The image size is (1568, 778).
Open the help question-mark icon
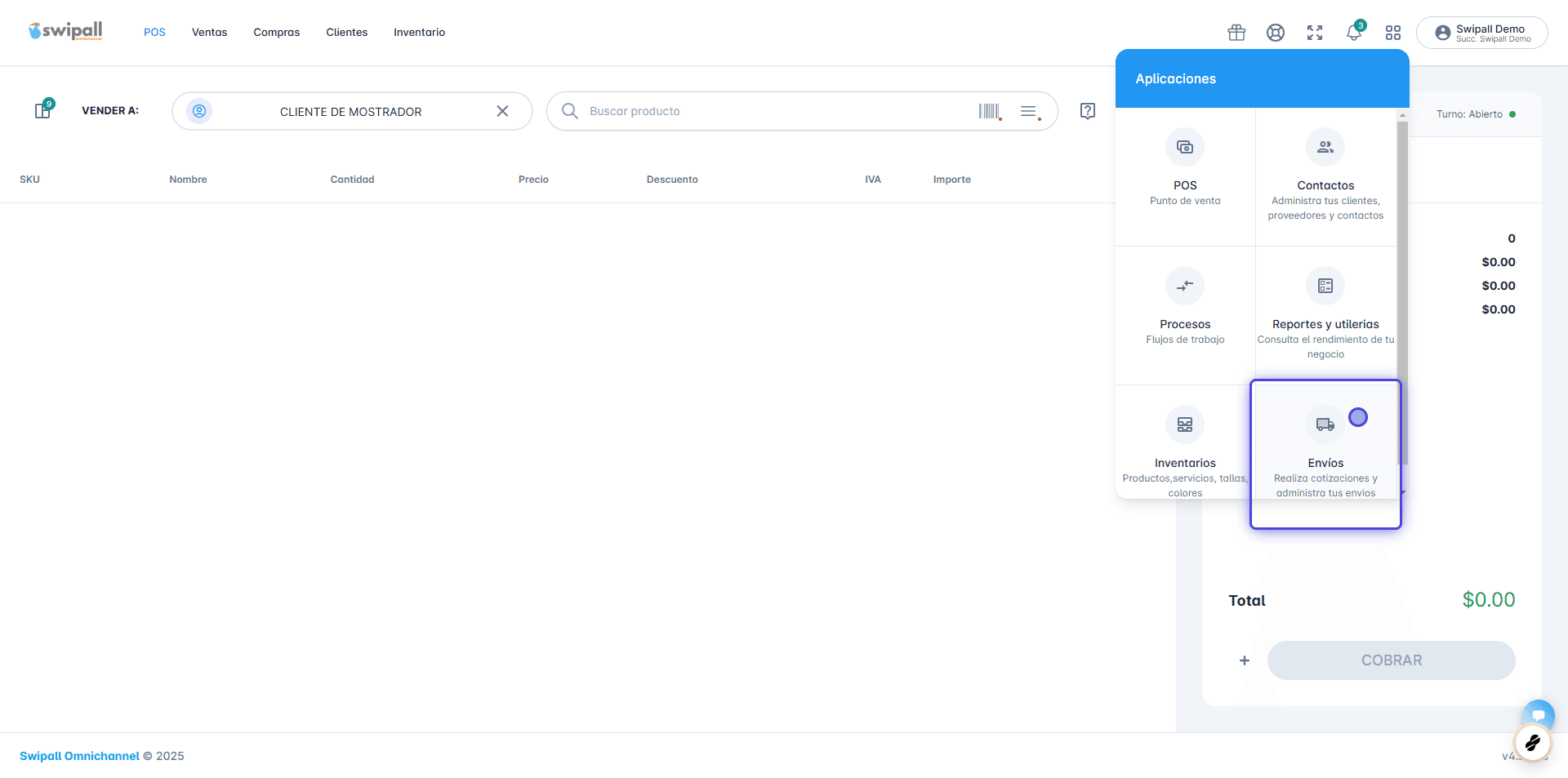[1087, 111]
